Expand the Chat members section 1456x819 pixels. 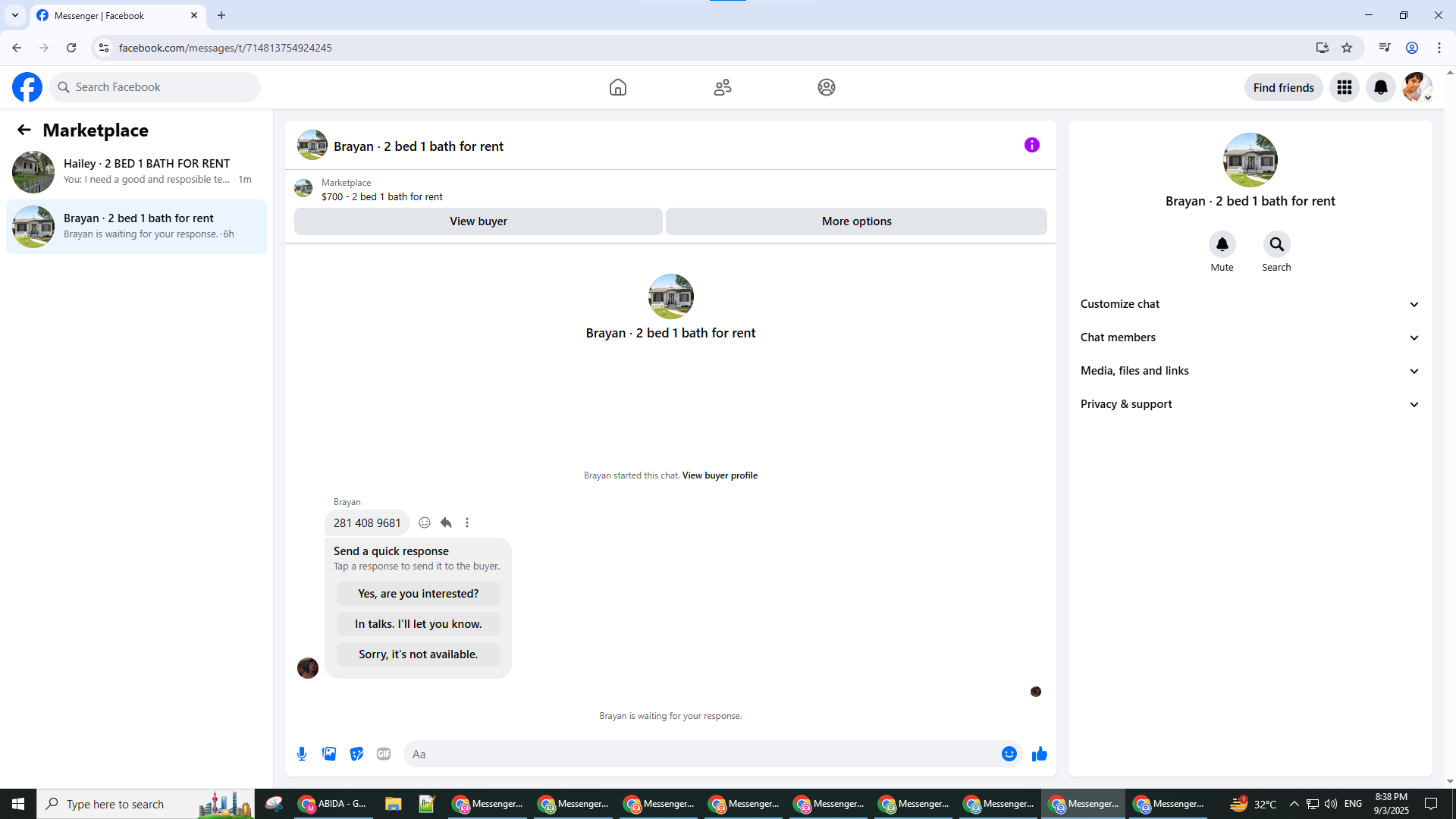1250,337
